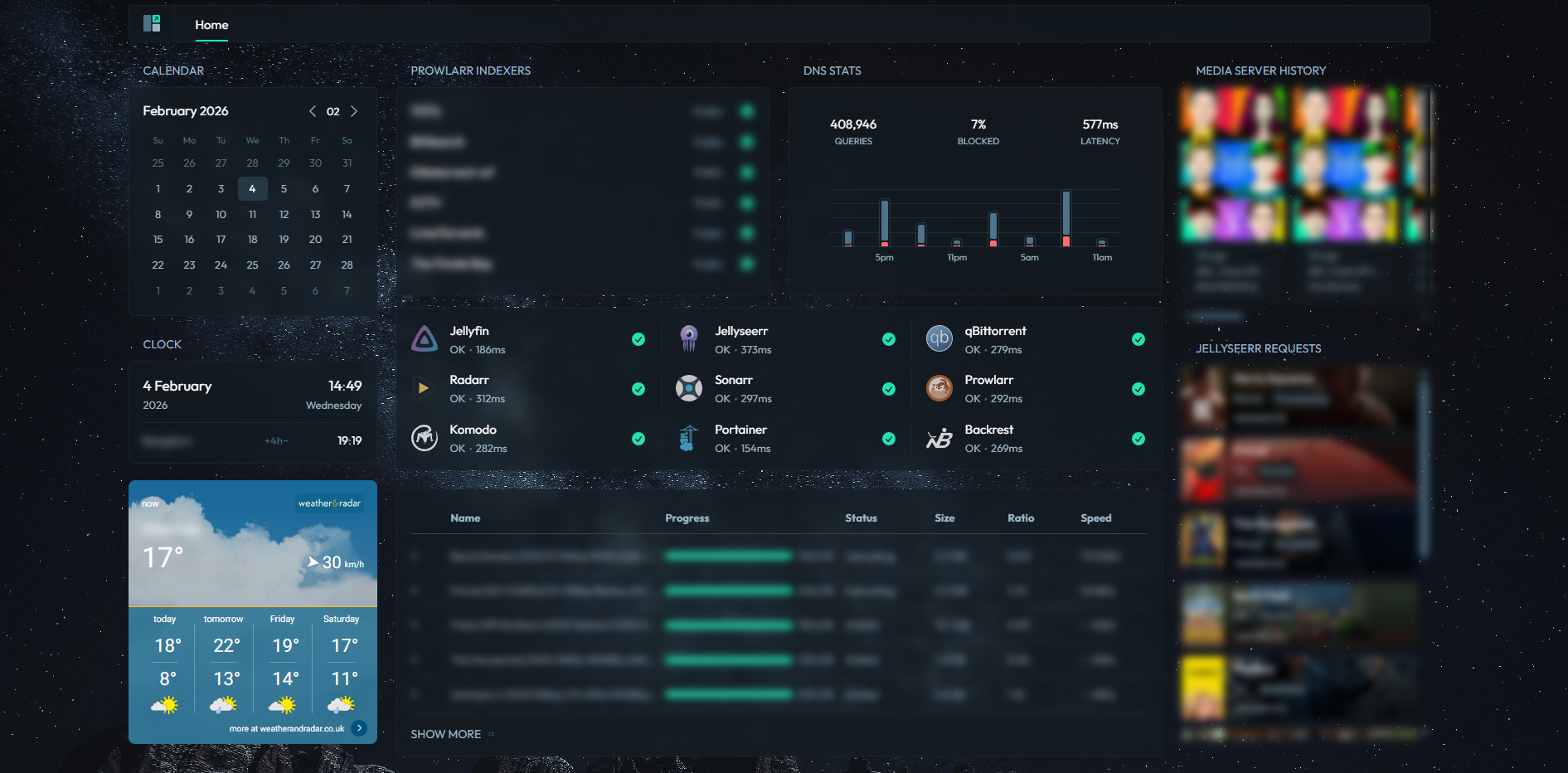Click the first torrent's progress bar

coord(729,556)
